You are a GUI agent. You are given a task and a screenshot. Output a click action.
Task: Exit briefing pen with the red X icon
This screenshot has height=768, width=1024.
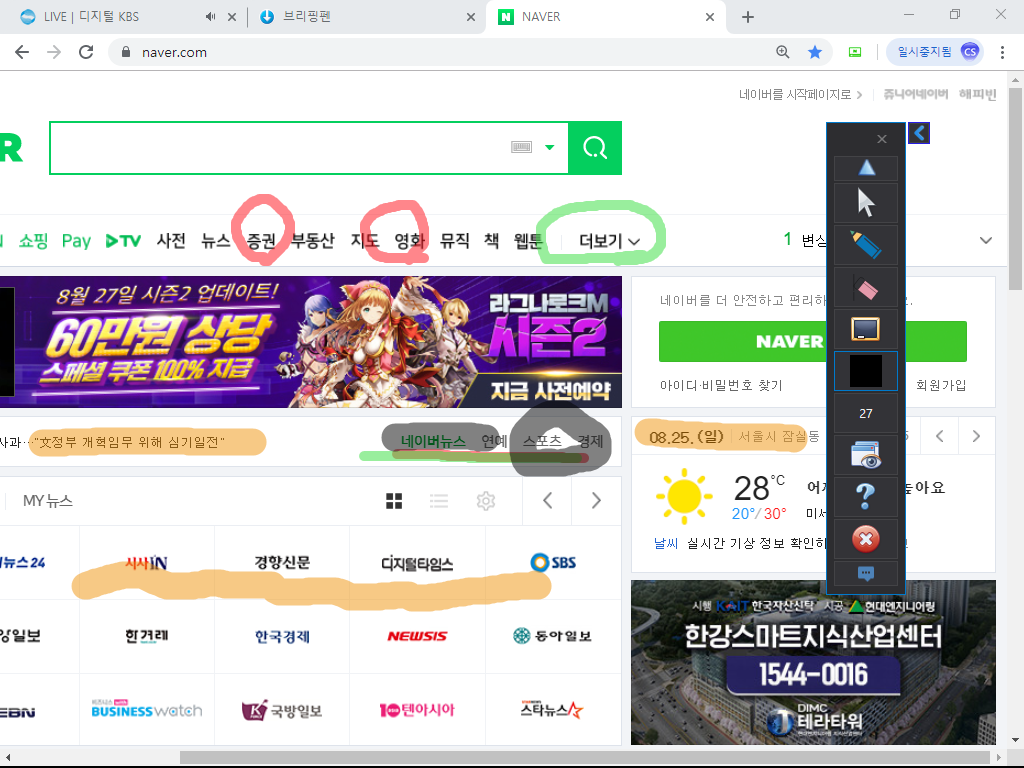point(866,539)
